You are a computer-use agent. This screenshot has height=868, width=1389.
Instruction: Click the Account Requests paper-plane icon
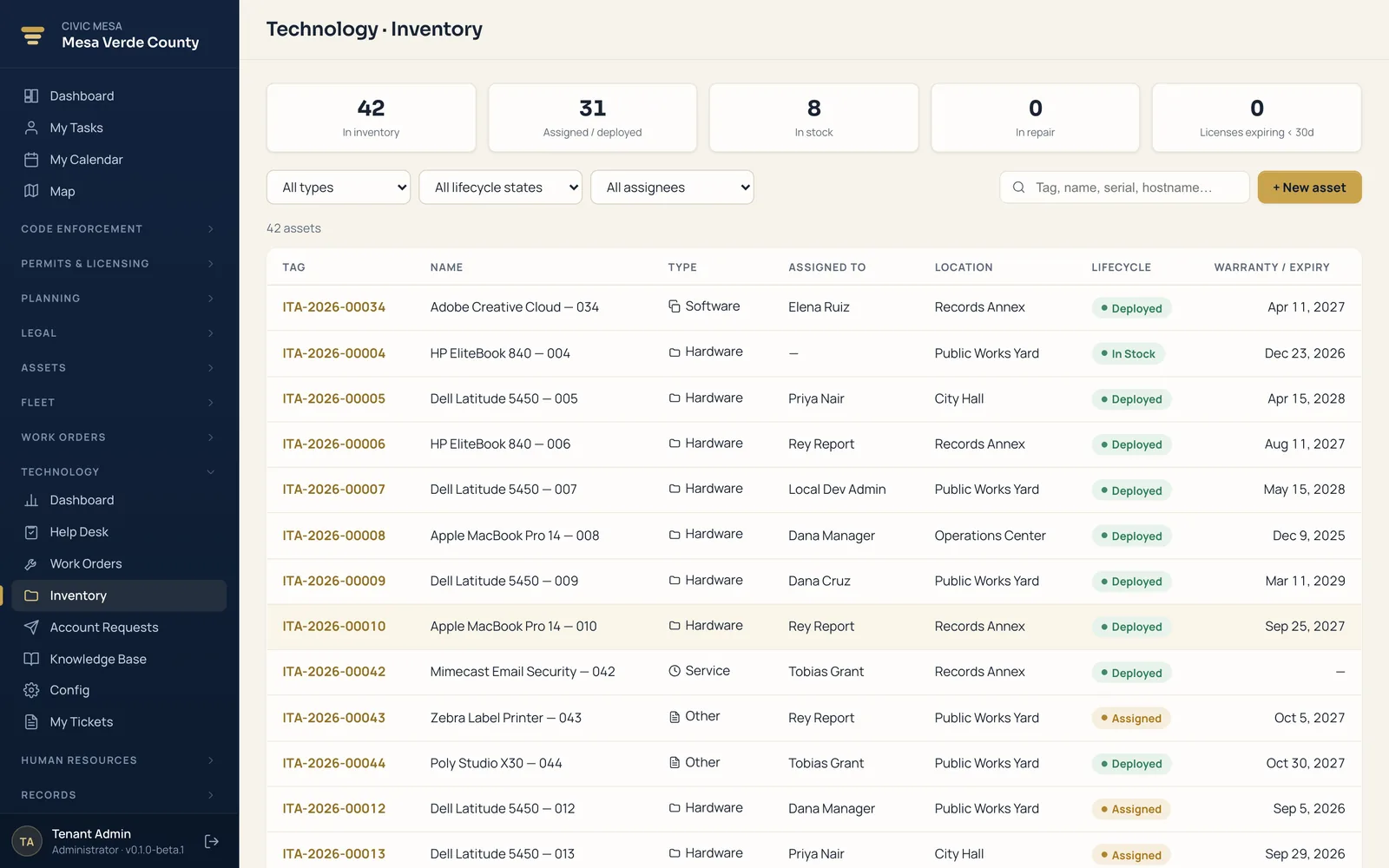pos(31,628)
